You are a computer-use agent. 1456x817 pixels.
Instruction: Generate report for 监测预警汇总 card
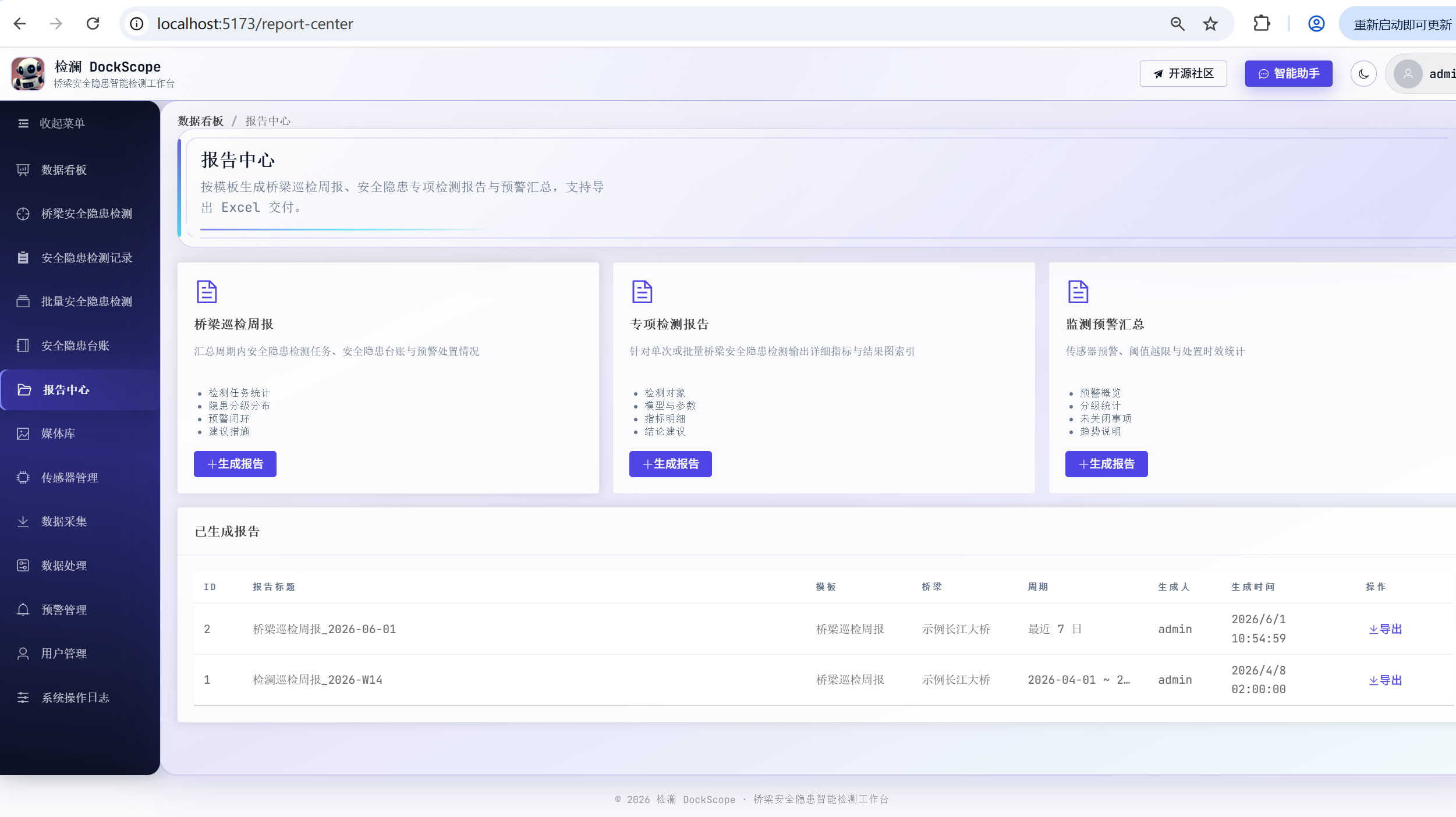point(1107,464)
